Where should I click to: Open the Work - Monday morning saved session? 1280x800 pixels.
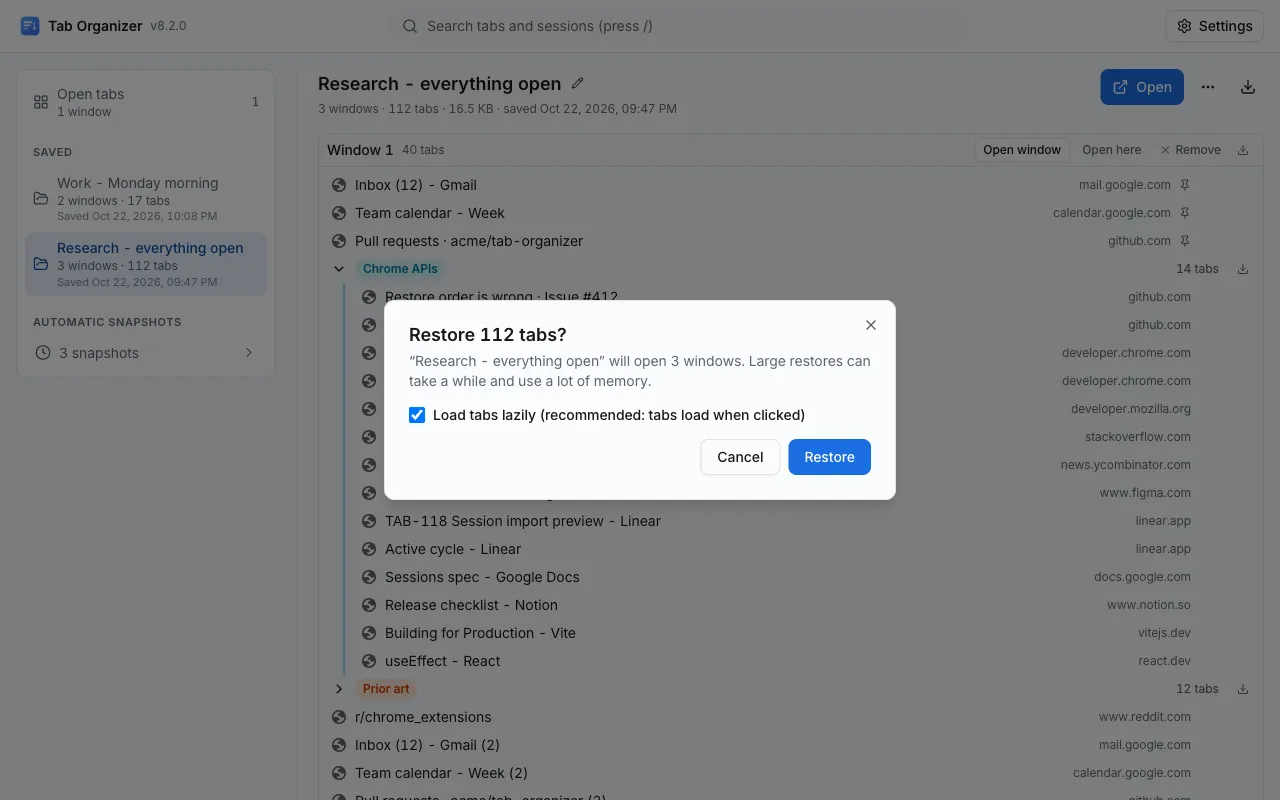point(146,199)
